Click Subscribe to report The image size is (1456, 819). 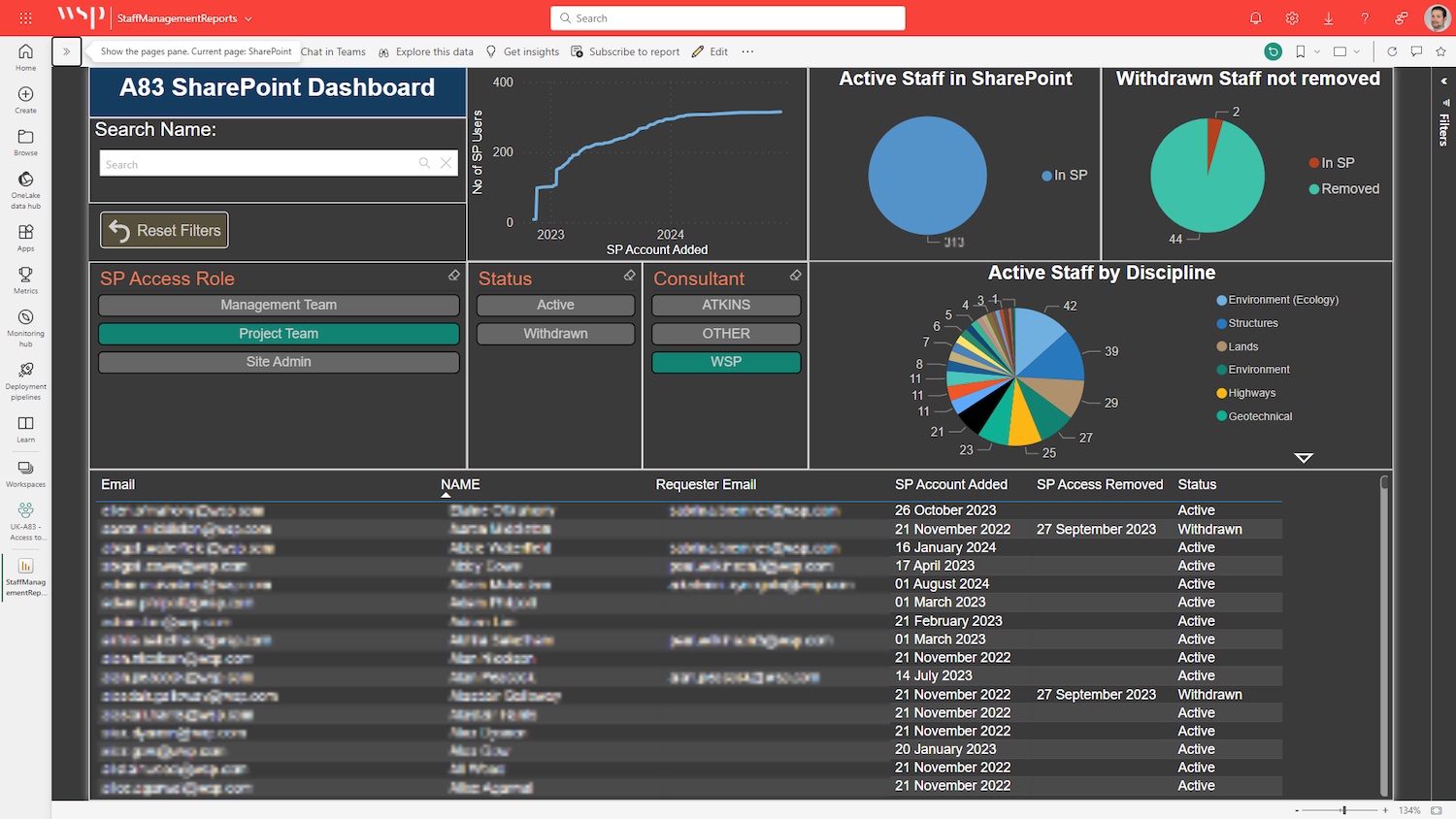tap(625, 51)
